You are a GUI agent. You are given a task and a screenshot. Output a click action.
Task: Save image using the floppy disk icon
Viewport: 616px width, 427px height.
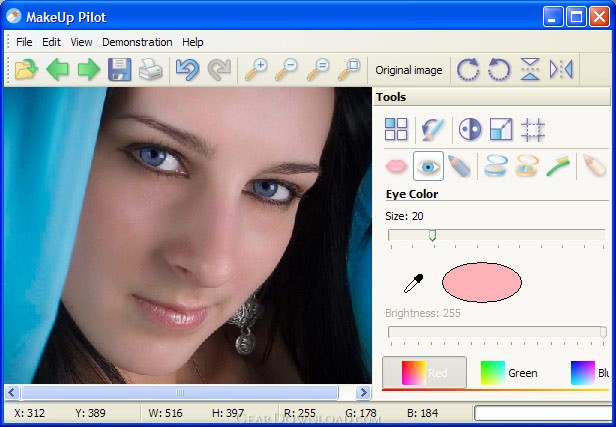coord(119,70)
